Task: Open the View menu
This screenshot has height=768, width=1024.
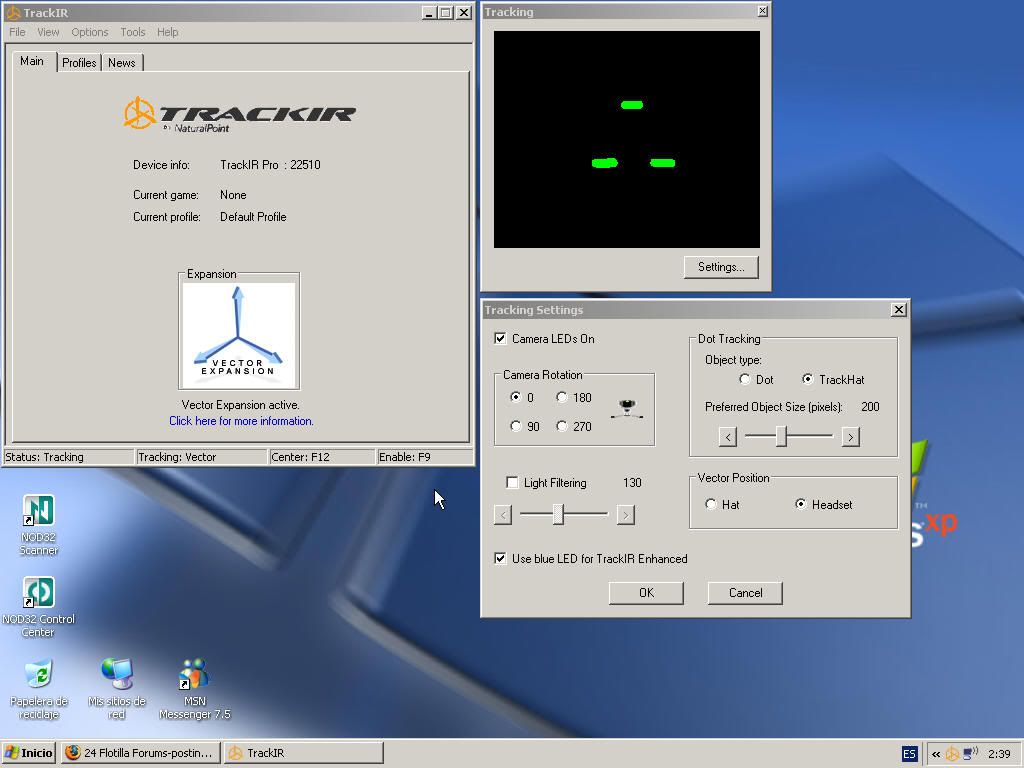Action: click(x=48, y=32)
